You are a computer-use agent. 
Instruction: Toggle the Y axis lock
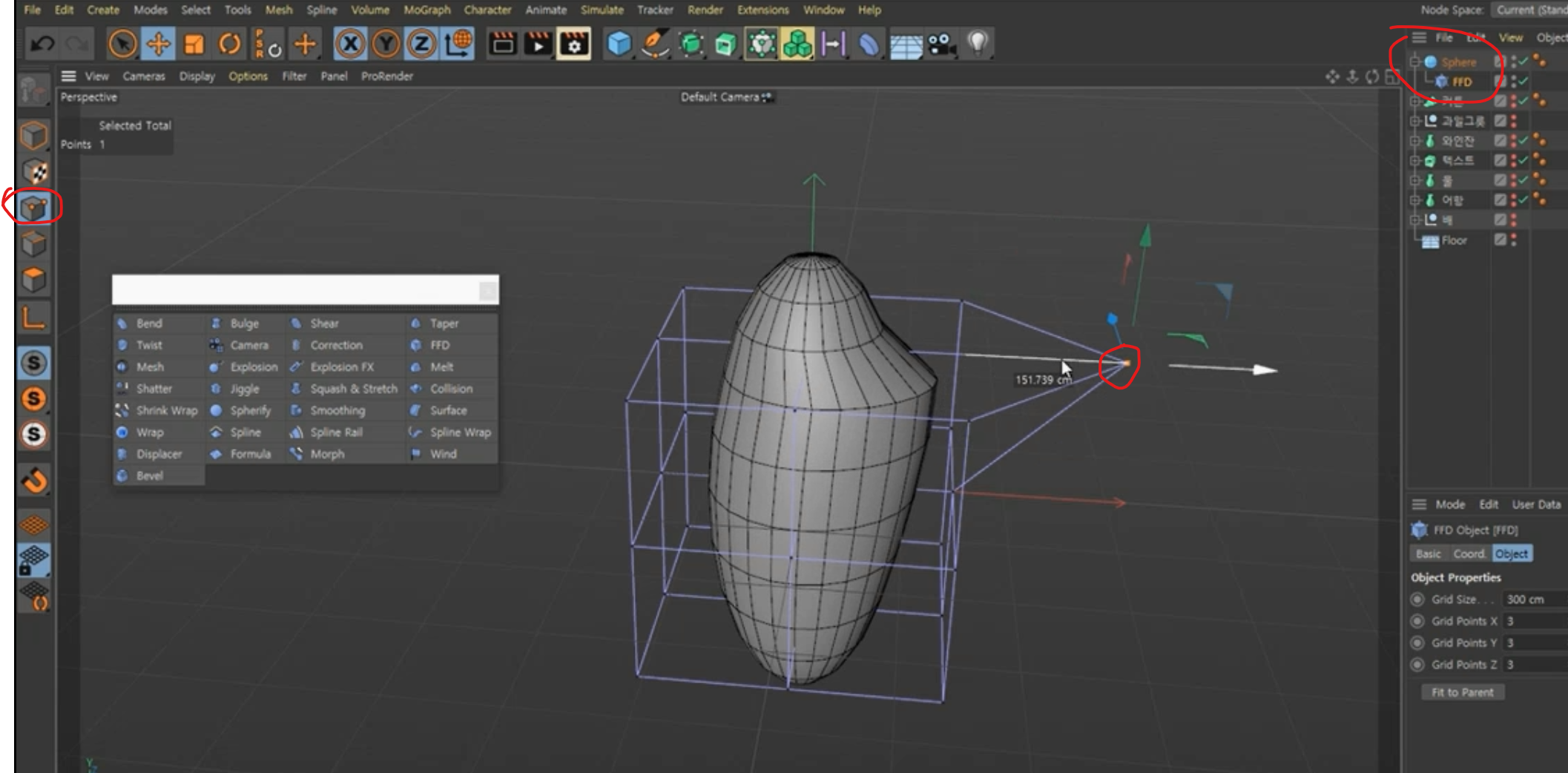(x=386, y=45)
